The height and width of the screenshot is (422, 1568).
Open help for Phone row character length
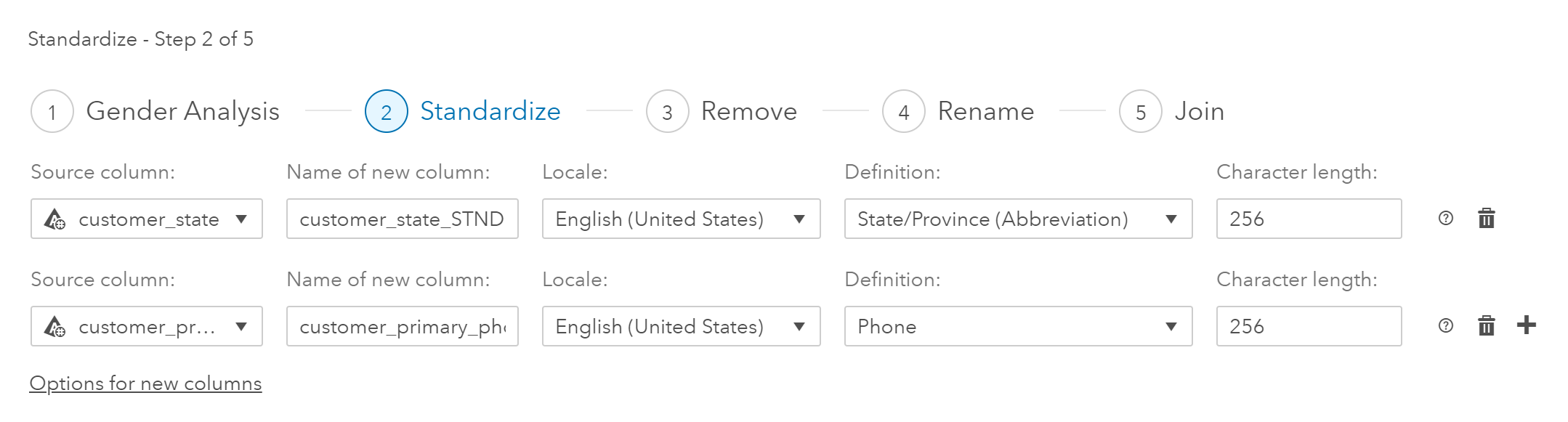pyautogui.click(x=1445, y=326)
